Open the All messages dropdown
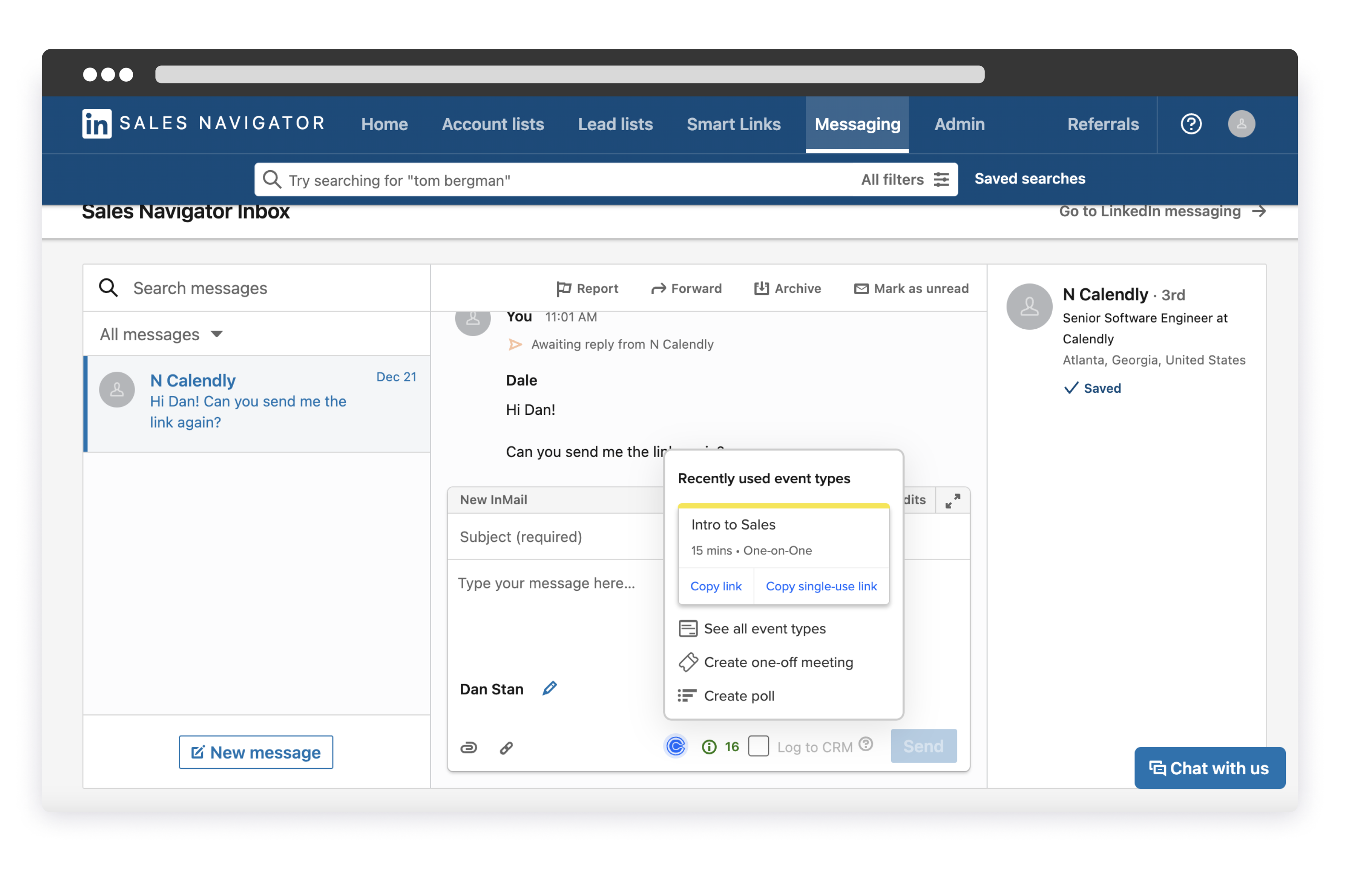Viewport: 1372px width, 872px height. click(x=161, y=334)
